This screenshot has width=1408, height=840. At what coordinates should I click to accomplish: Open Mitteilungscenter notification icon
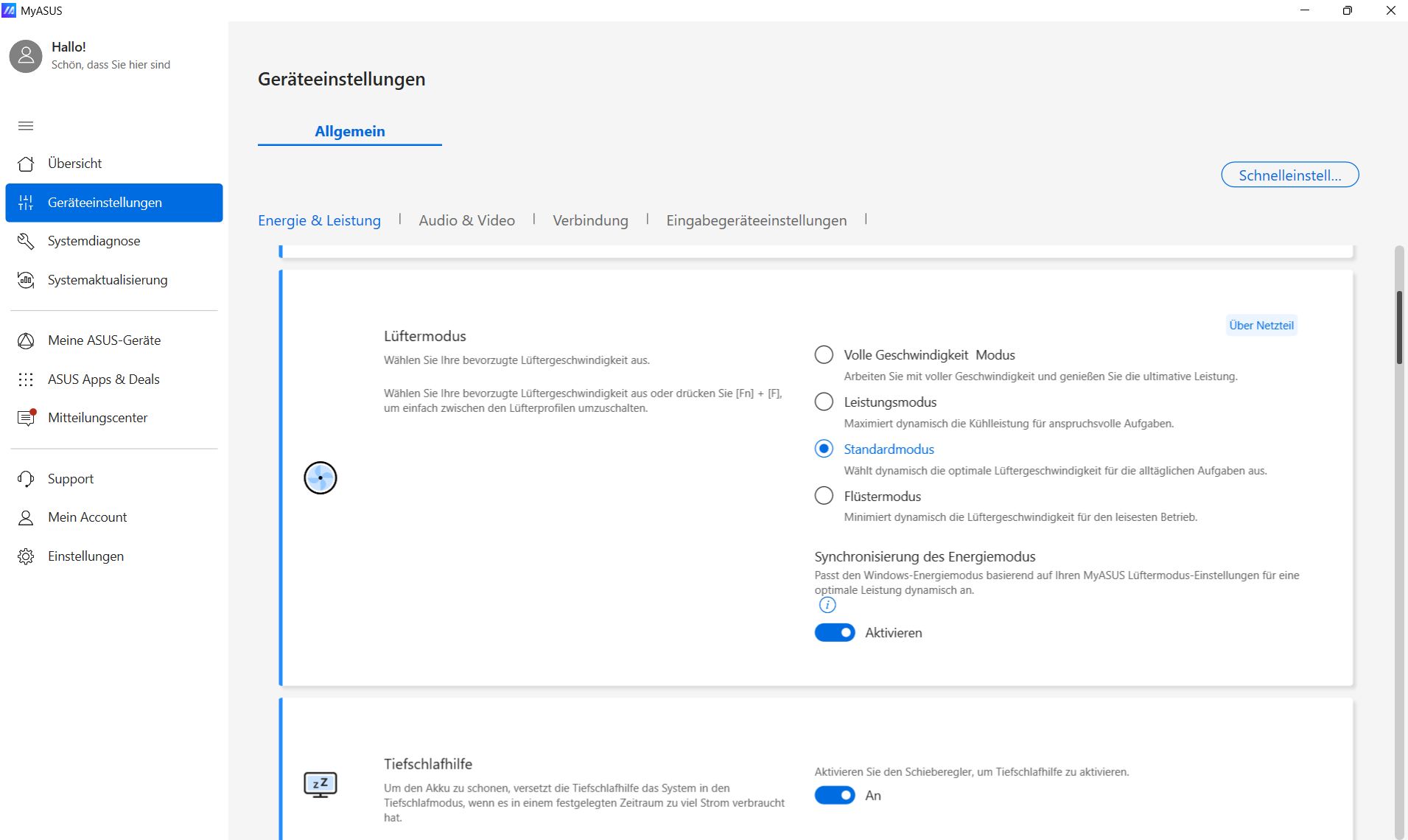(26, 418)
